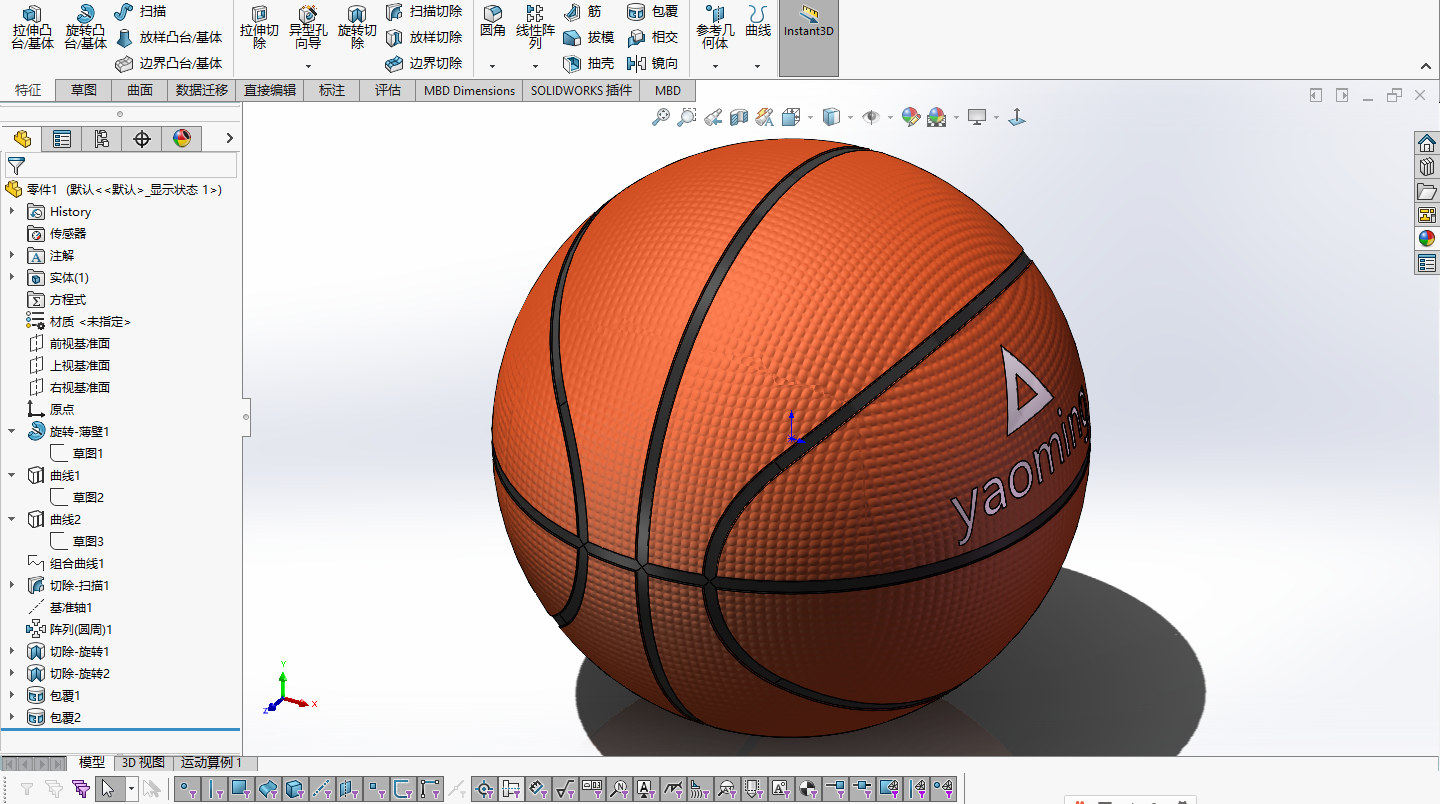
Task: Open the MBD Dimensions tab
Action: (469, 90)
